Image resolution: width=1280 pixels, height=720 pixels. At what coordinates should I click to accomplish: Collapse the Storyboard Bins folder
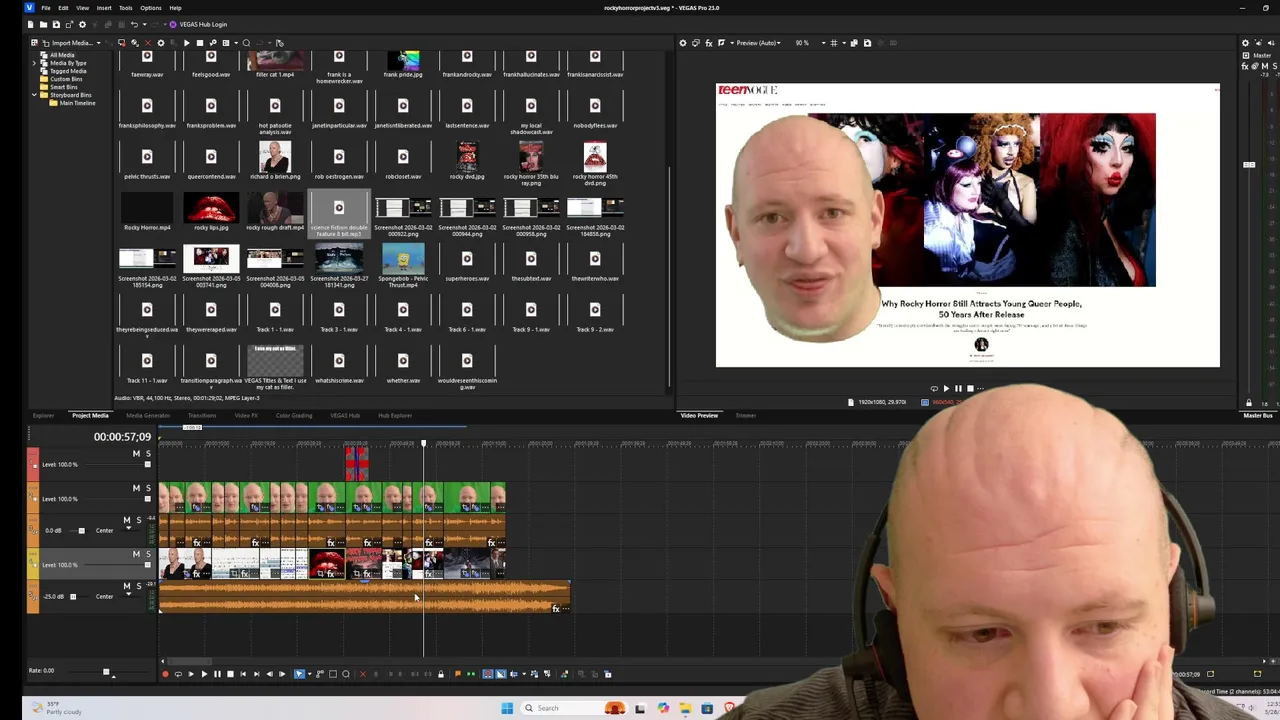(34, 95)
